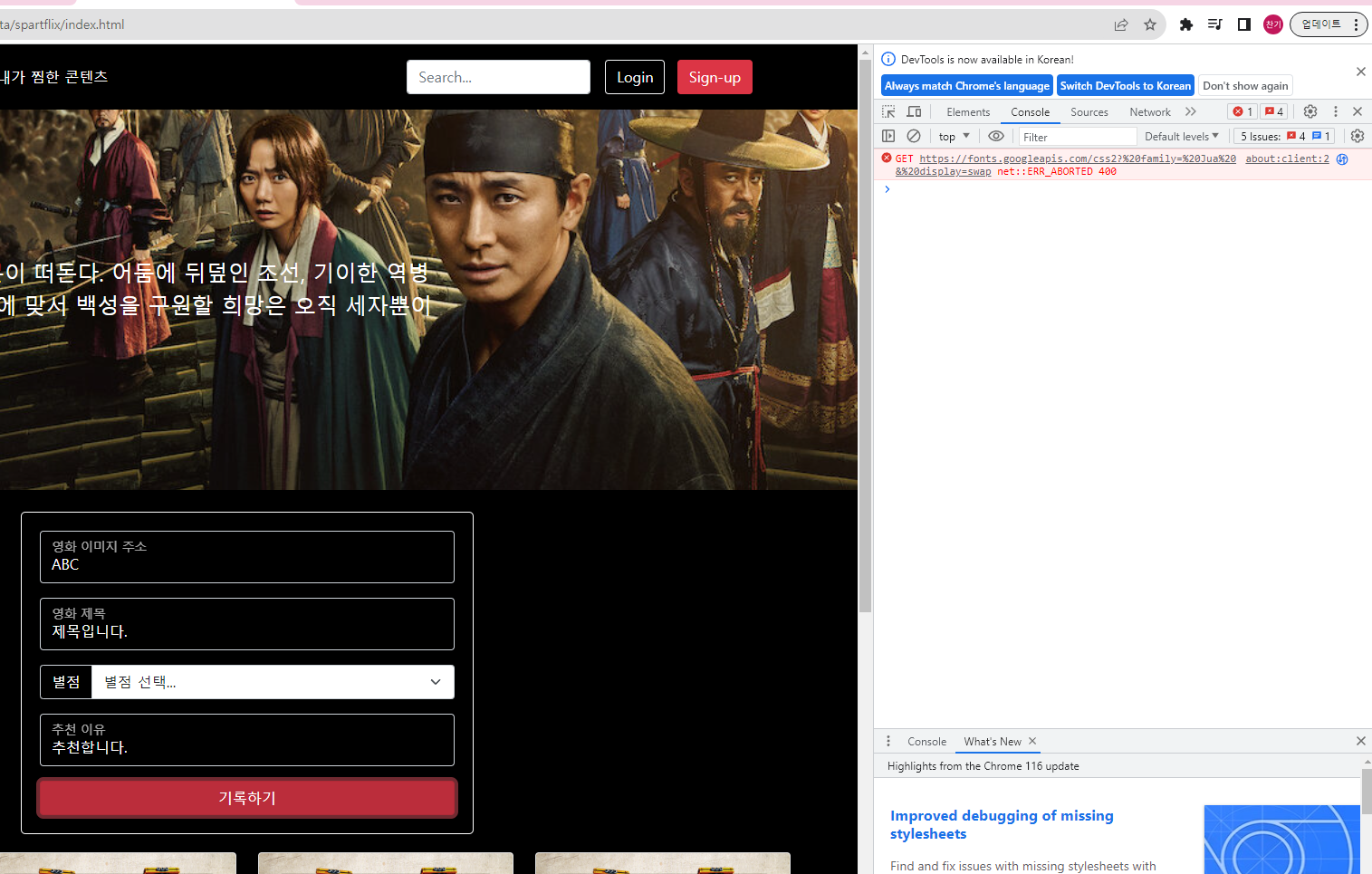Switch to the Sources tab
Viewport: 1372px width, 874px height.
1089,112
